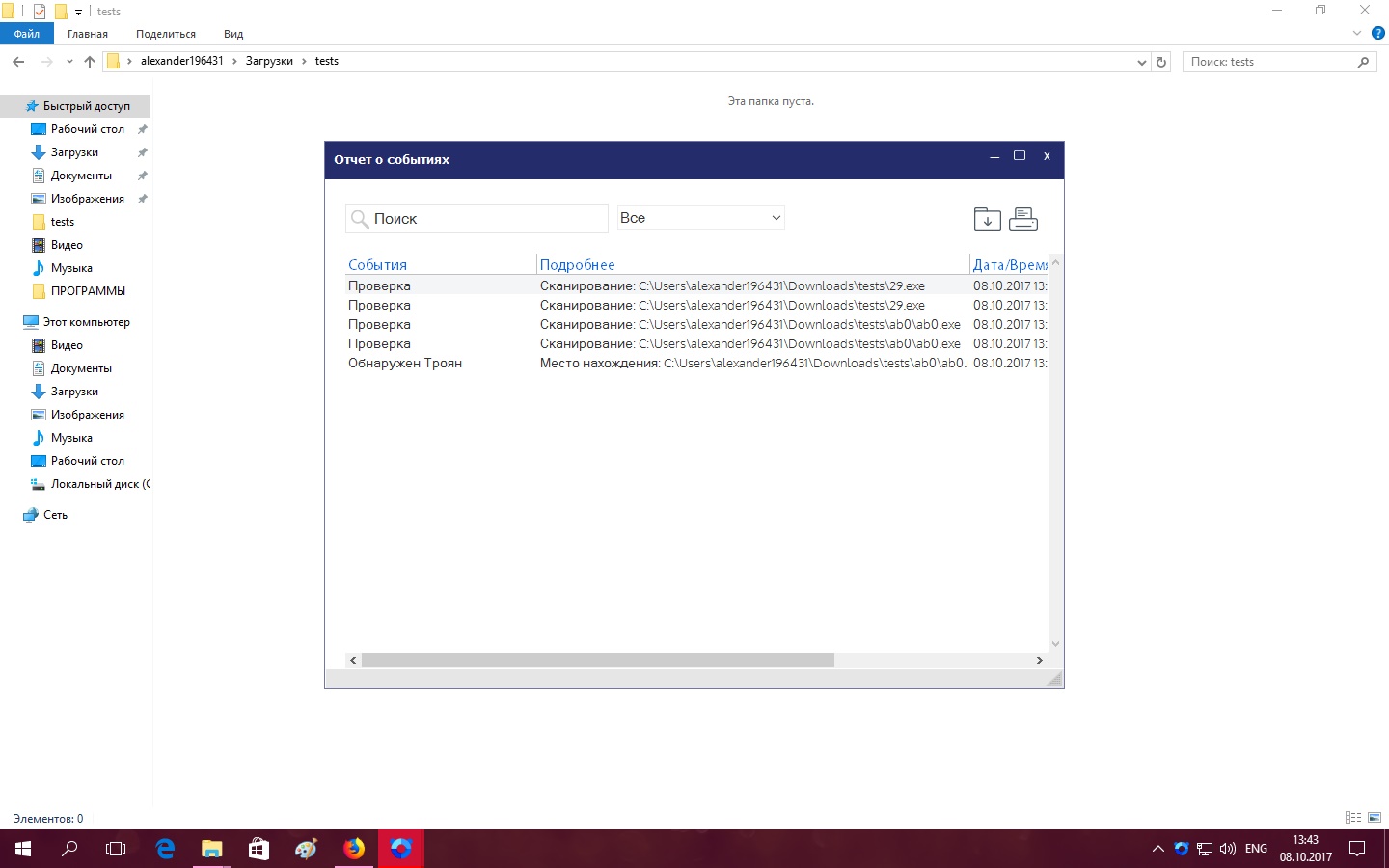Close the Отчет о событиях window
The width and height of the screenshot is (1389, 868).
point(1047,156)
